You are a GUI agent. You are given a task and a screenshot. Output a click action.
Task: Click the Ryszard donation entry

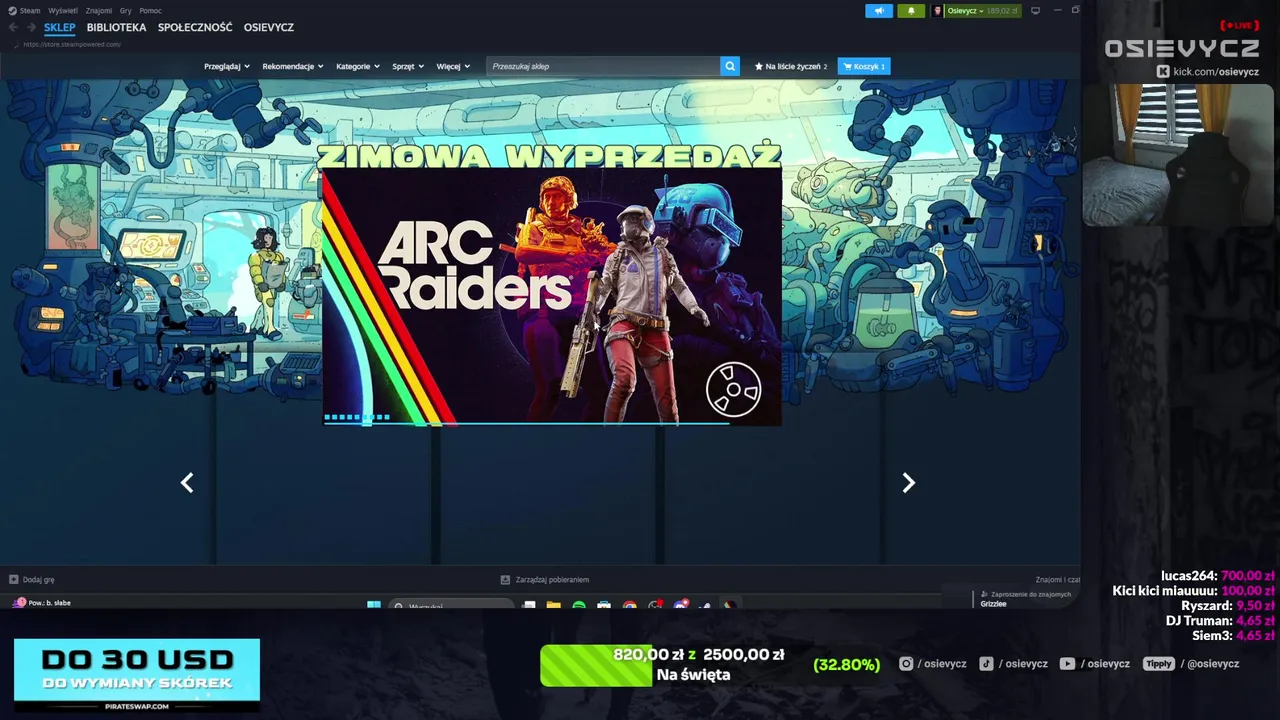[x=1227, y=605]
